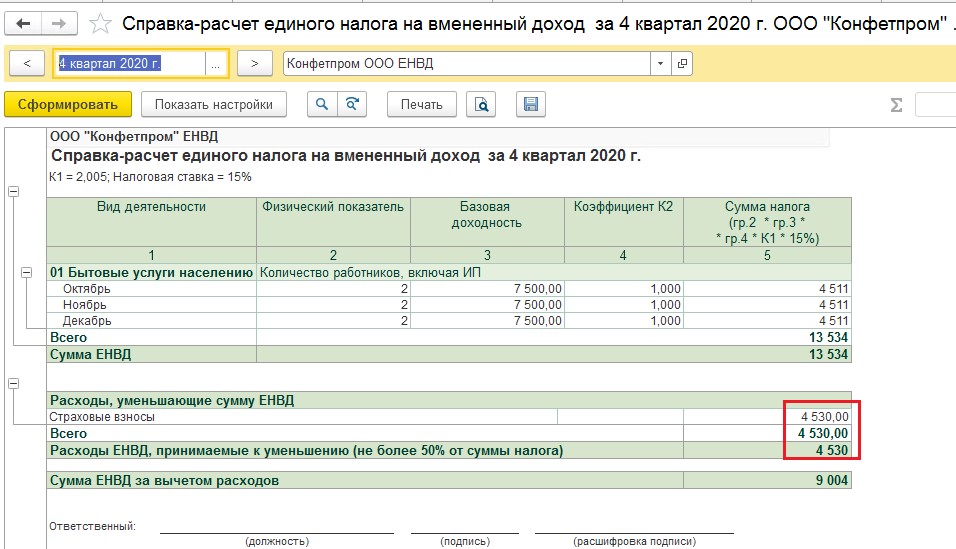The image size is (956, 549).
Task: Click the 'Коэффициент К2' column header
Action: coord(623,222)
